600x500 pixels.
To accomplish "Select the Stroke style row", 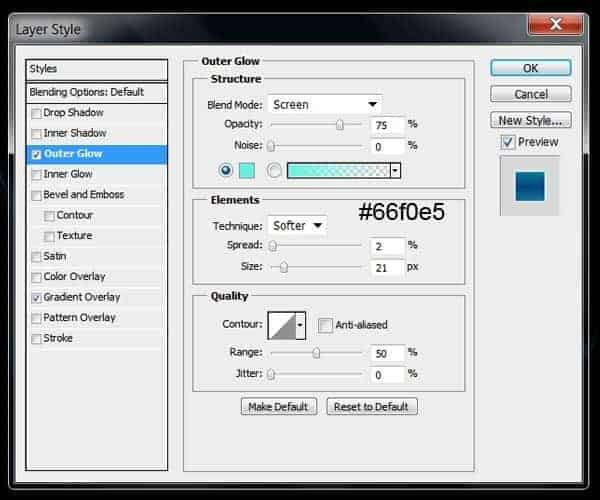I will pyautogui.click(x=96, y=338).
